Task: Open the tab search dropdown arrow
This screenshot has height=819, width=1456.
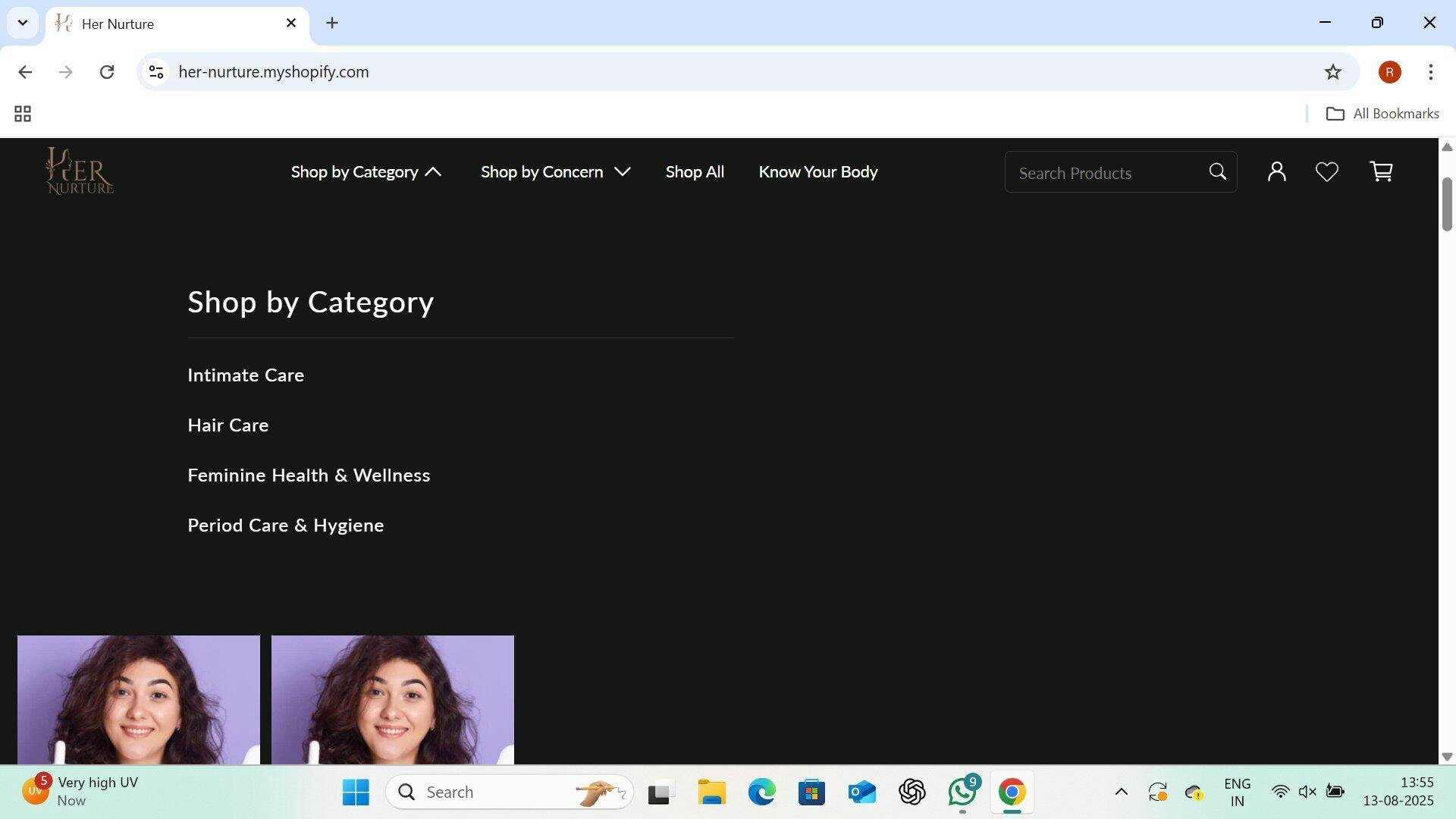Action: point(23,23)
